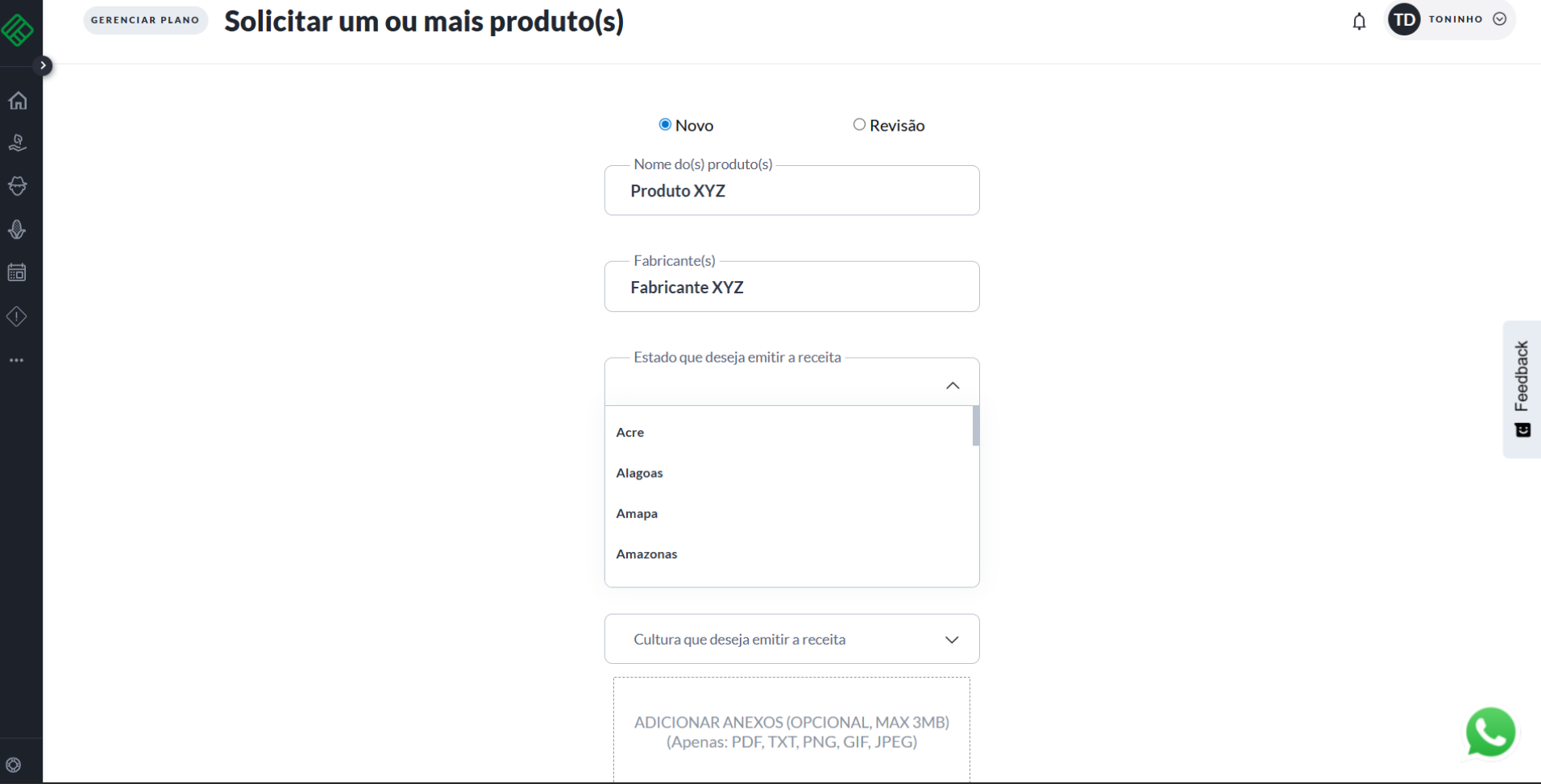Open the calendar icon in the sidebar
This screenshot has width=1541, height=784.
pos(17,272)
